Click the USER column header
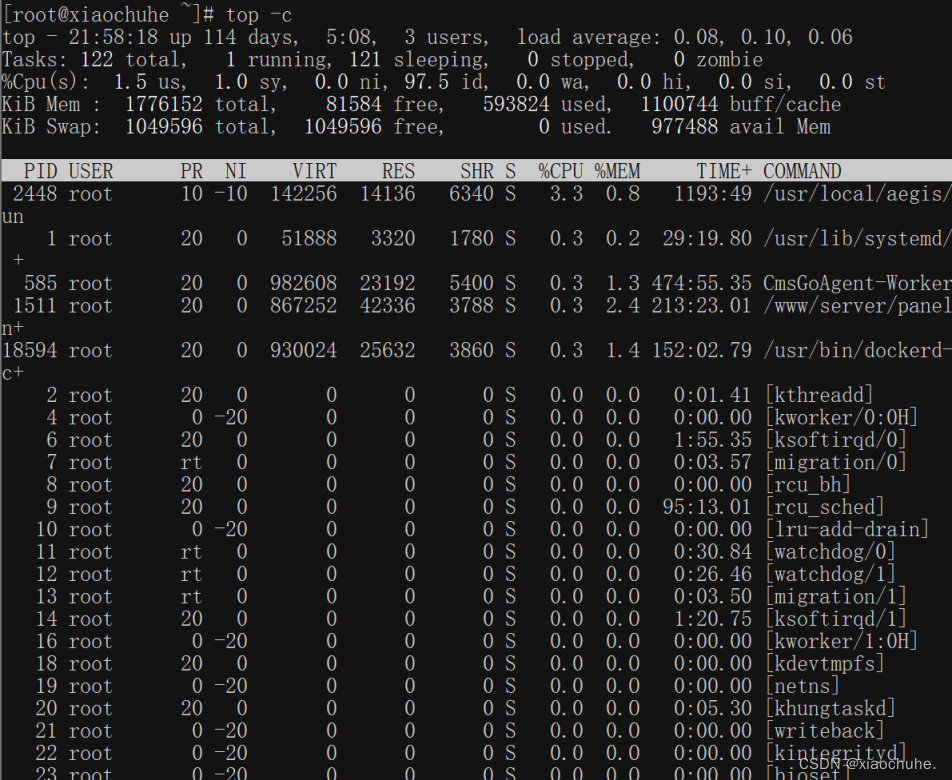The width and height of the screenshot is (952, 780). tap(91, 171)
